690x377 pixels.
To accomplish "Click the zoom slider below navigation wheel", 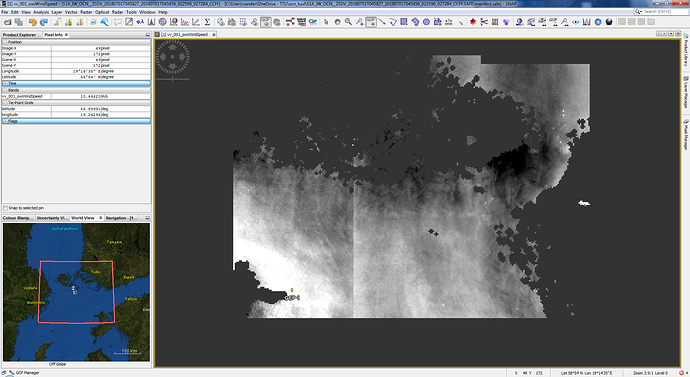I will point(172,79).
